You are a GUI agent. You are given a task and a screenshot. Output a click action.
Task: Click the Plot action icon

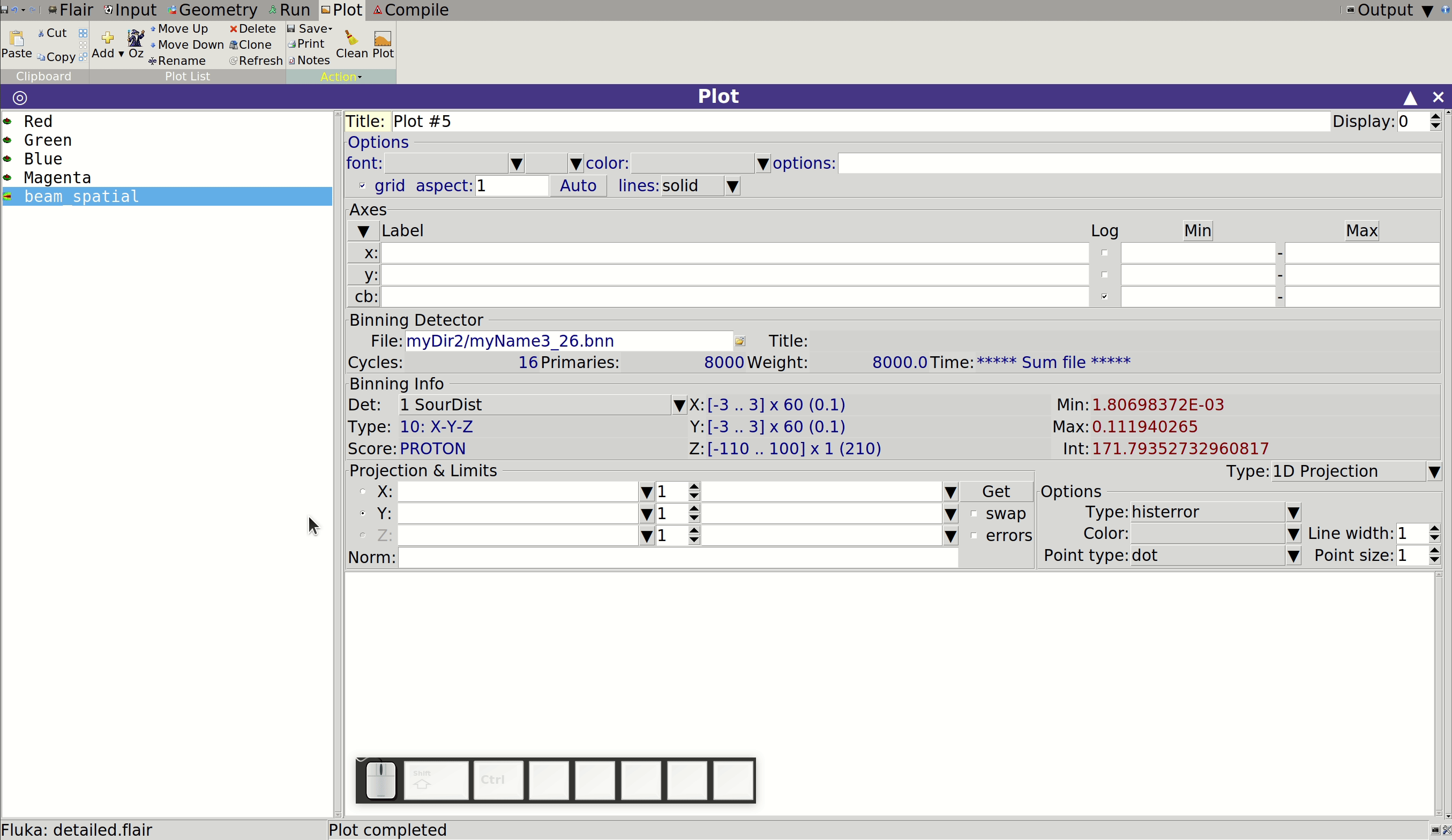point(383,39)
